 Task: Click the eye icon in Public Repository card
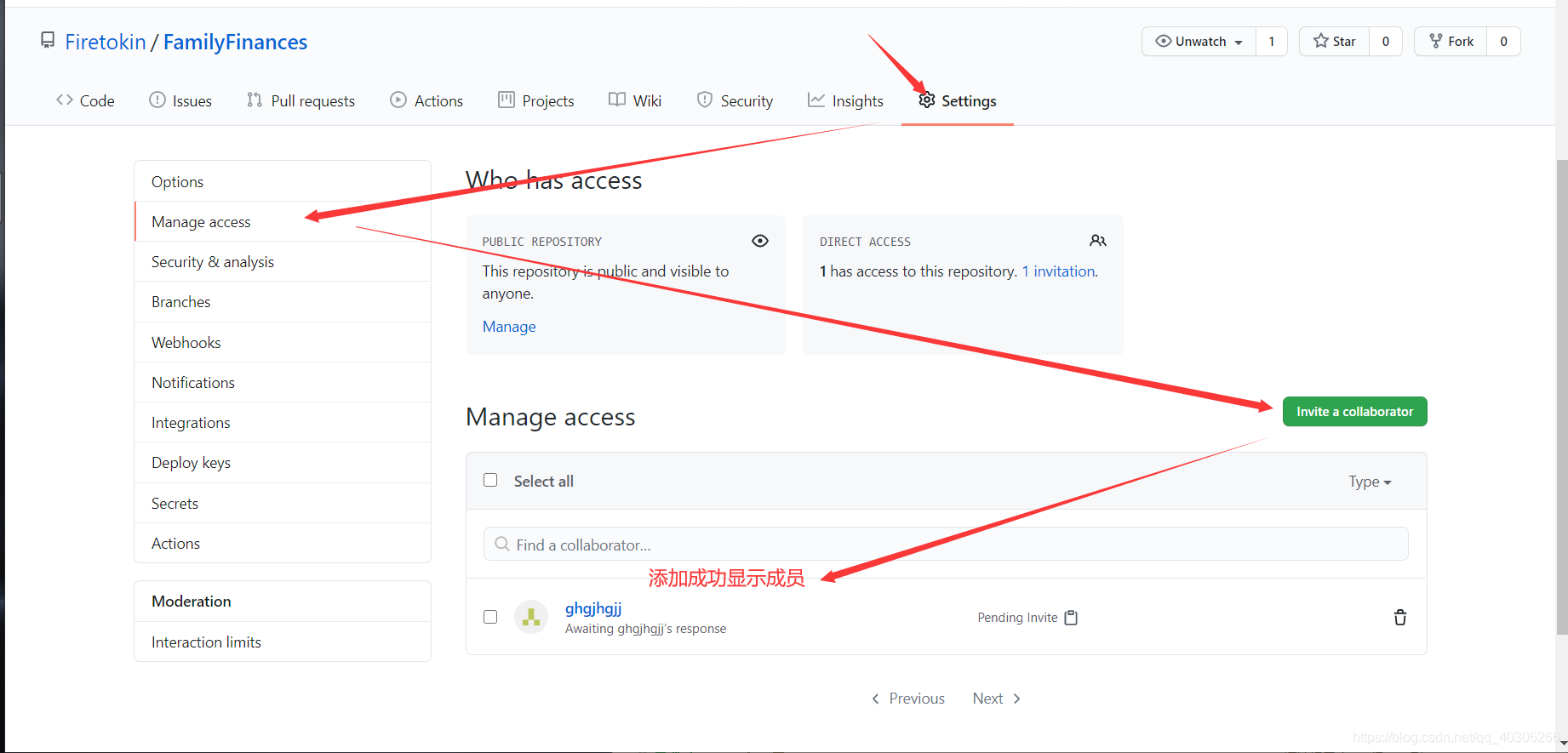pos(760,242)
